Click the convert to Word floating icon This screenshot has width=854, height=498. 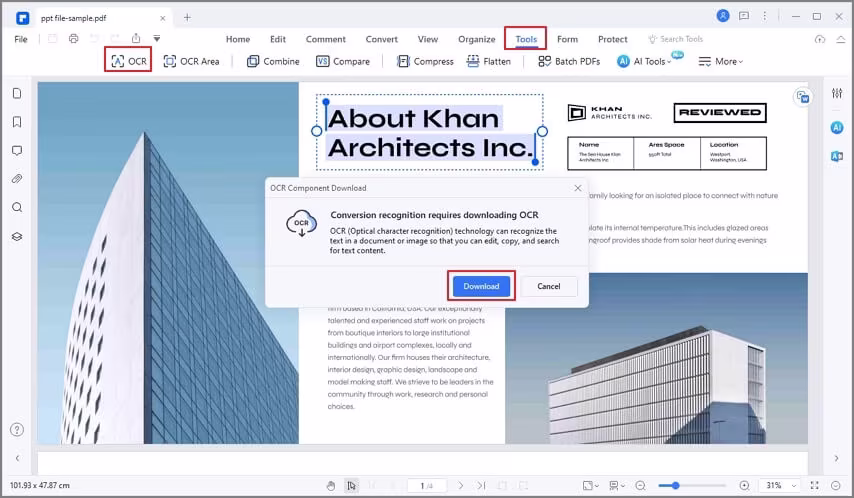click(802, 97)
